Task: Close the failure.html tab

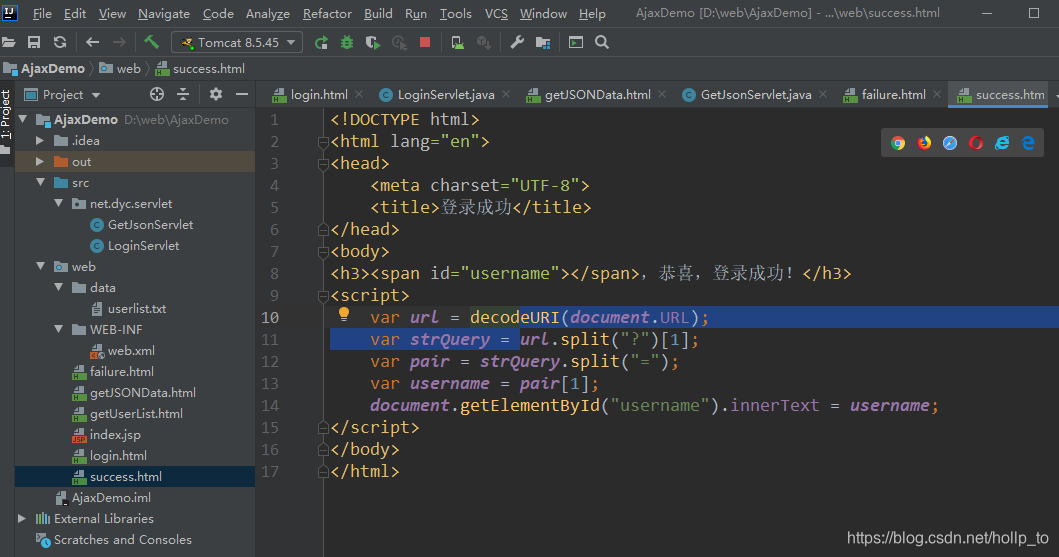Action: coord(937,95)
